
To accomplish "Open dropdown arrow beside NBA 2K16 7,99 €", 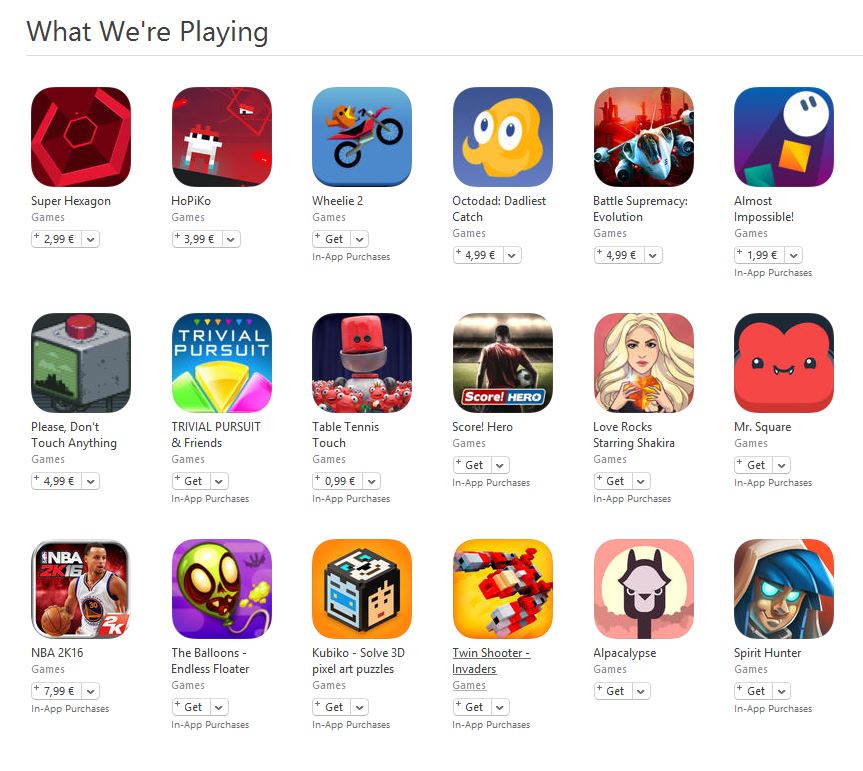I will 91,691.
